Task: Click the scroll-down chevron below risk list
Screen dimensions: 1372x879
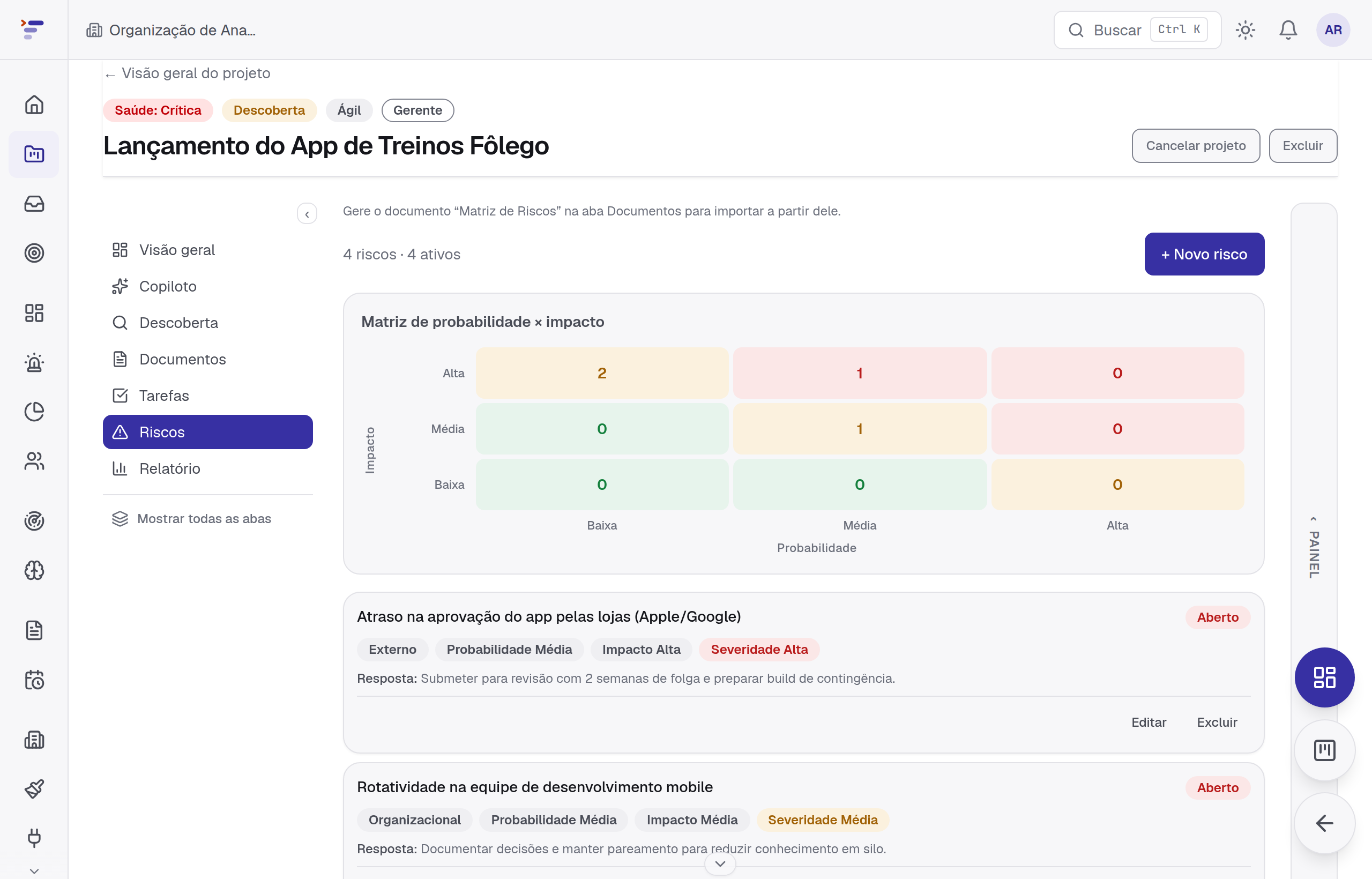Action: [x=720, y=863]
